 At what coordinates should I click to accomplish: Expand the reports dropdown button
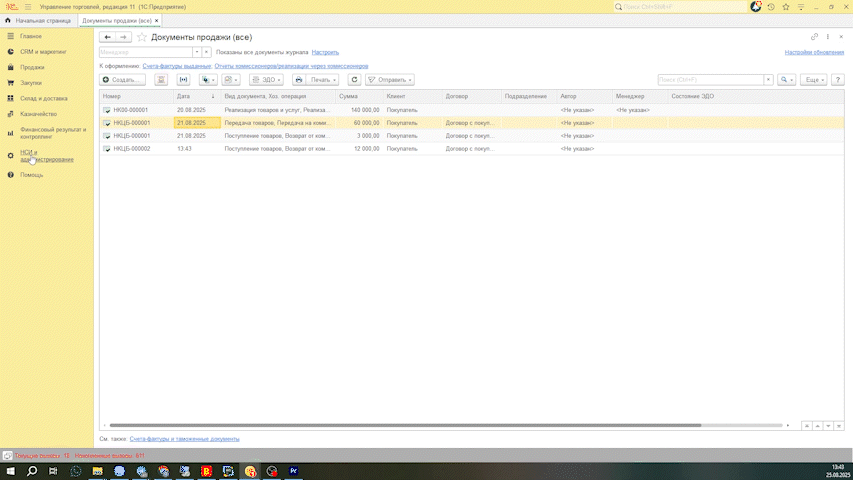[231, 80]
